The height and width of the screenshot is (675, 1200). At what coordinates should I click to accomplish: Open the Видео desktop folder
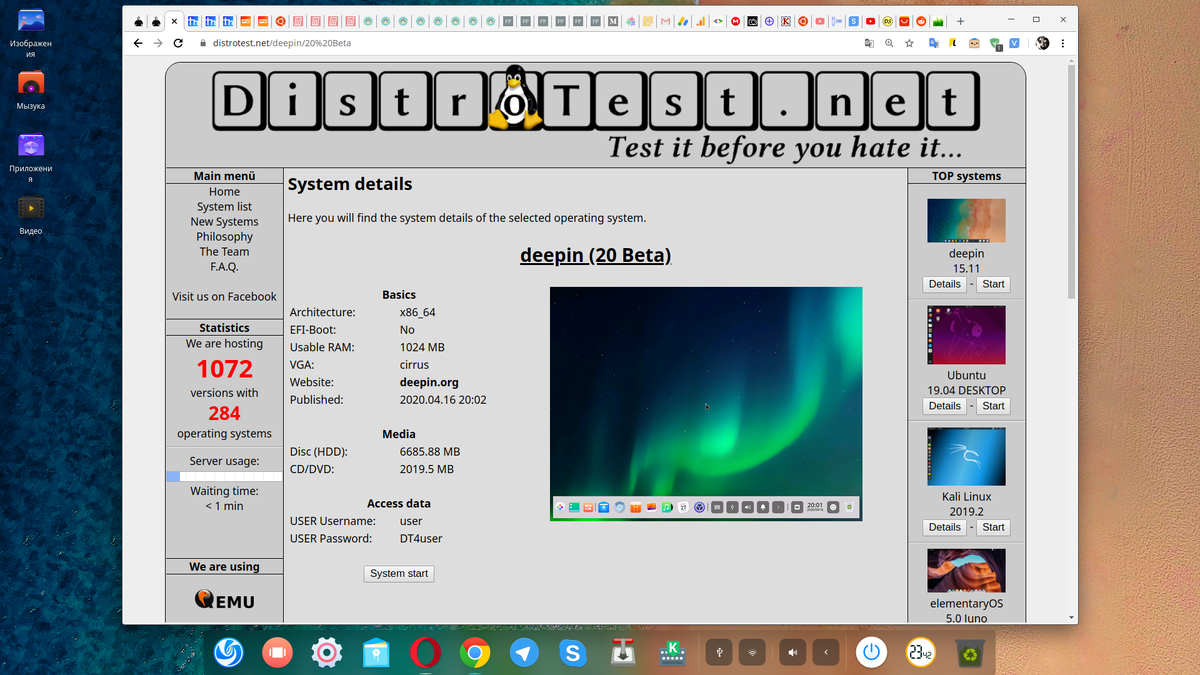tap(31, 215)
